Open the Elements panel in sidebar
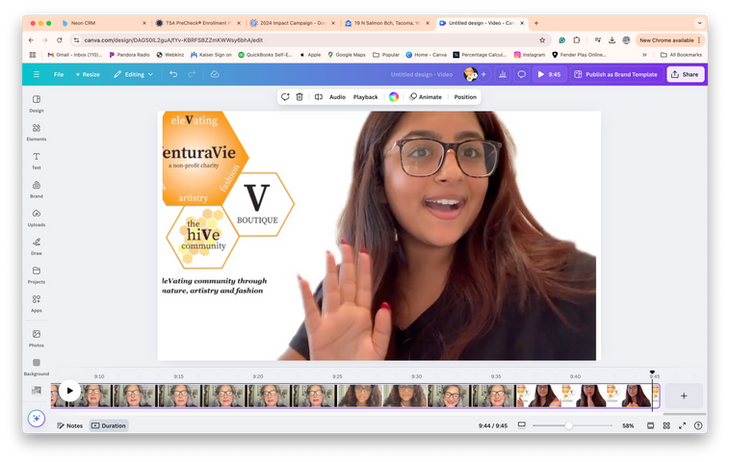This screenshot has width=730, height=462. click(36, 132)
